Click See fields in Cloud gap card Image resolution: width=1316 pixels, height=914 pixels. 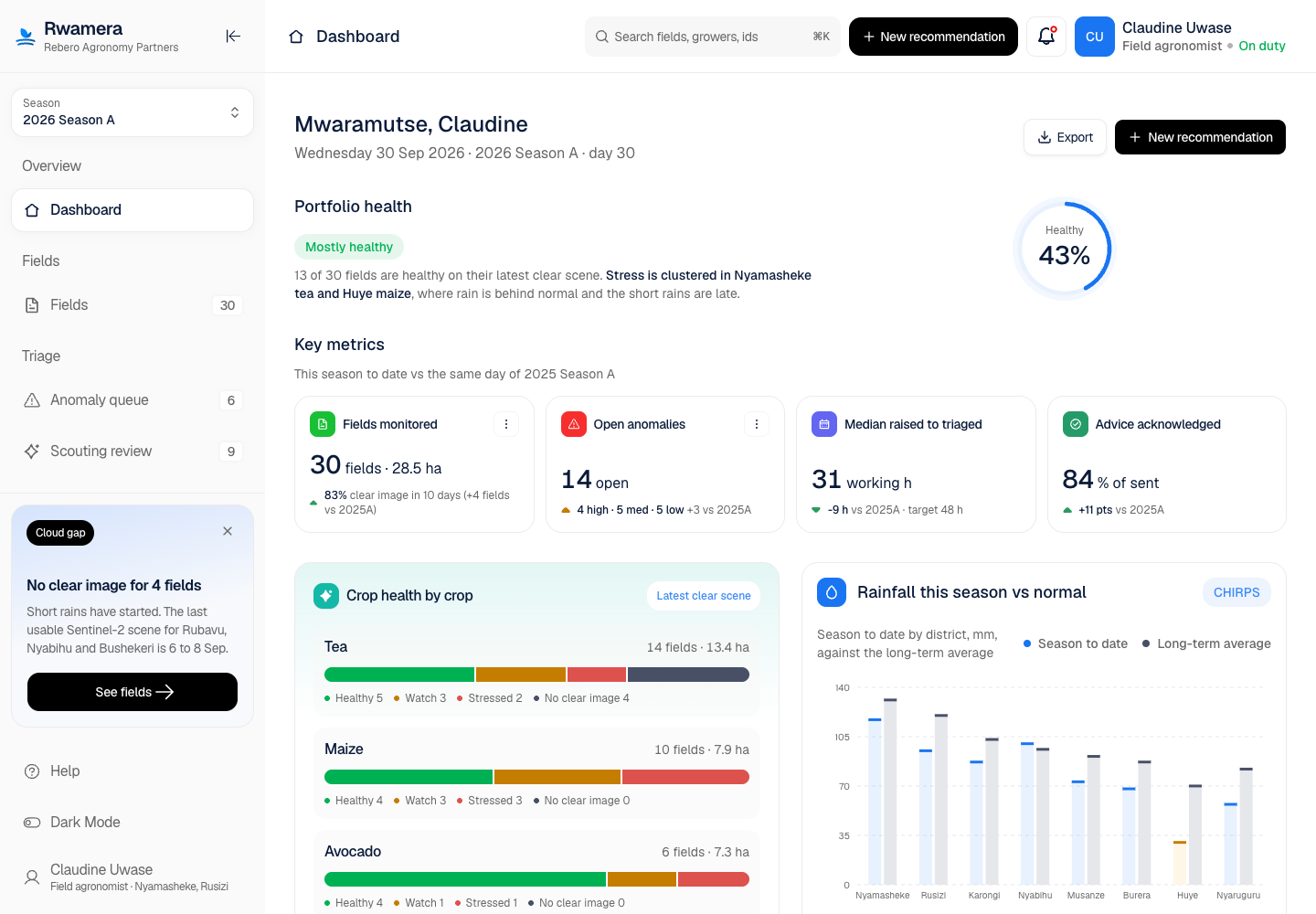coord(133,692)
